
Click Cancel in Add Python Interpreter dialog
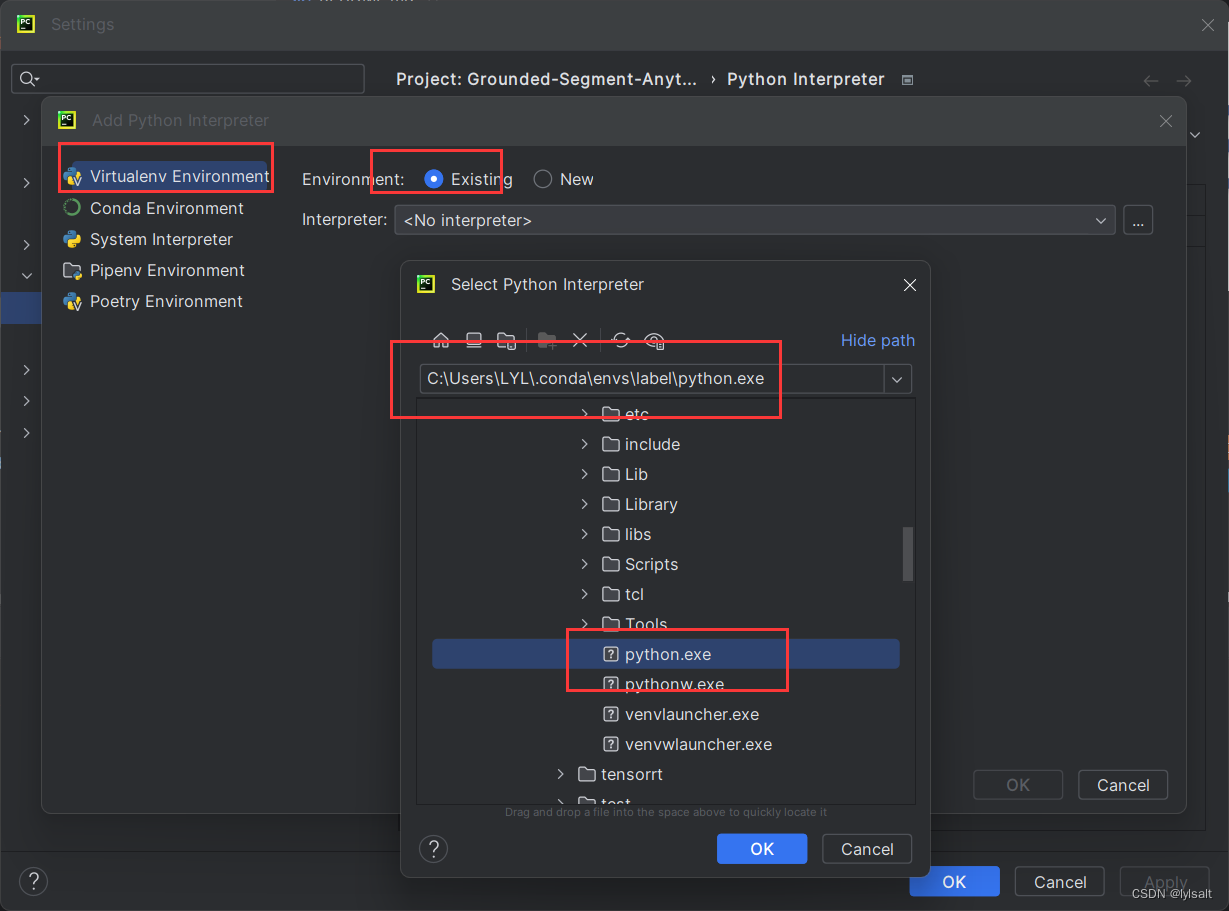coord(1123,785)
